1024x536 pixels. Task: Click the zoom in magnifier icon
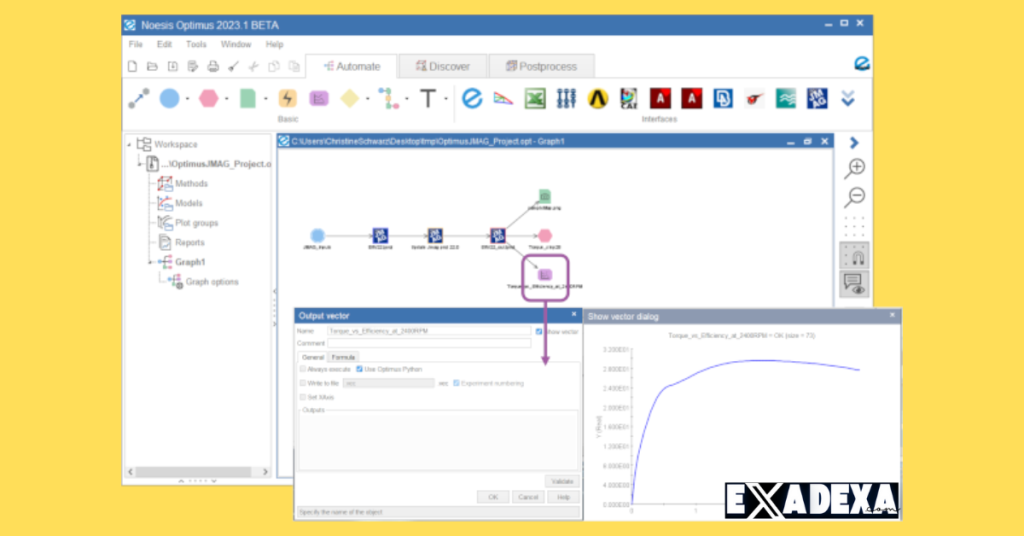click(854, 168)
